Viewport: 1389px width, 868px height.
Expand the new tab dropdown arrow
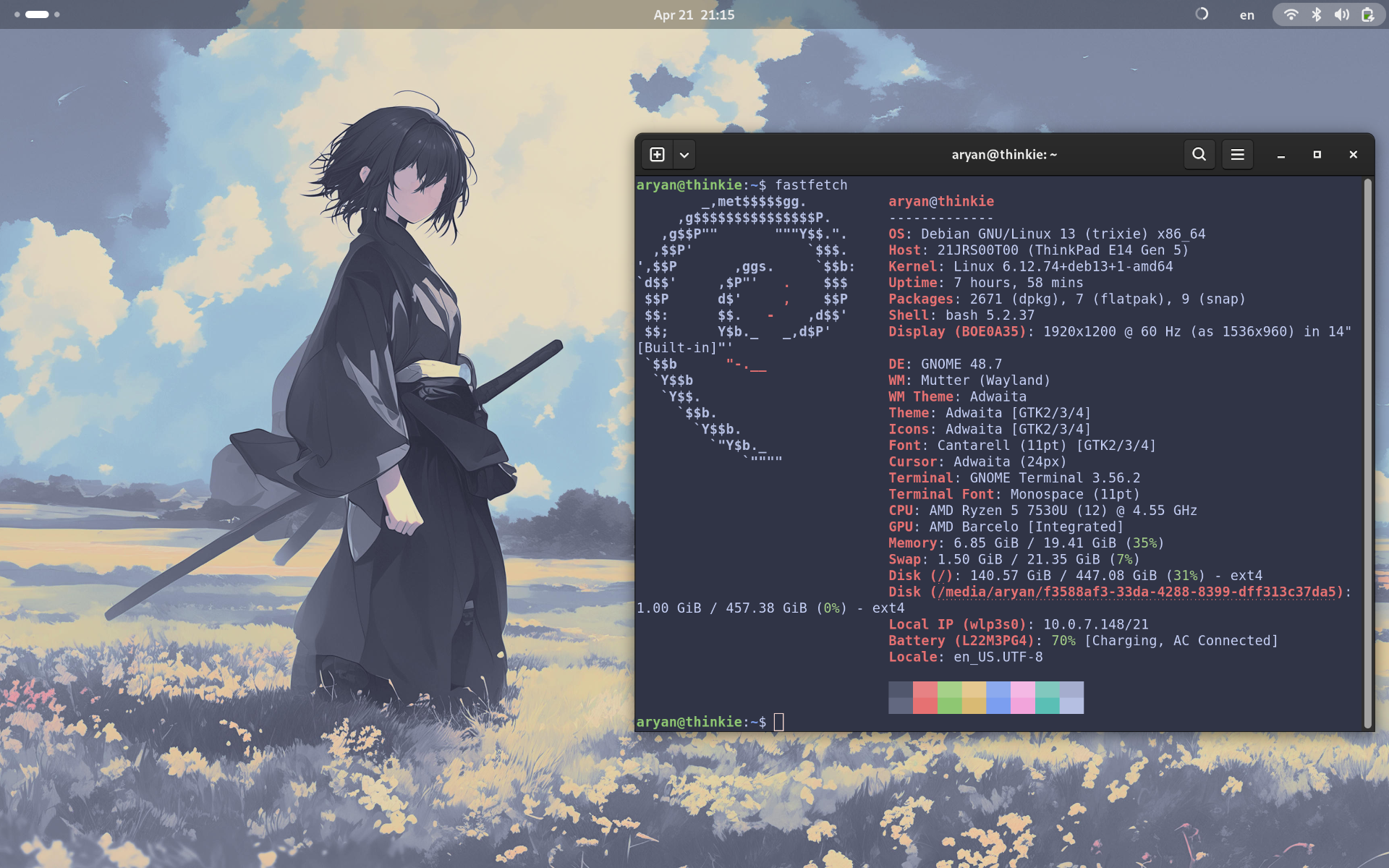[x=684, y=155]
